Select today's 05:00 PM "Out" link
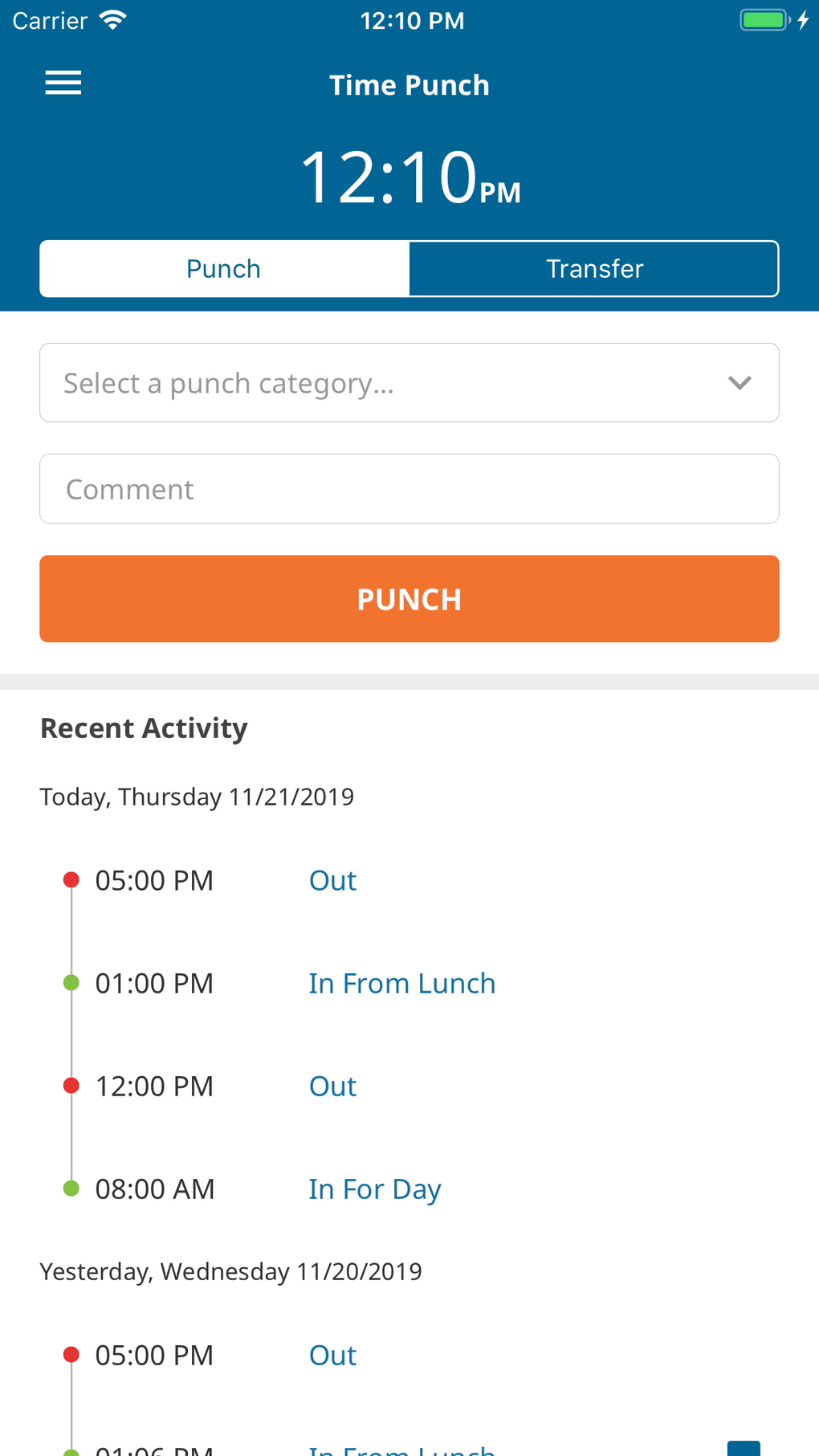819x1456 pixels. (332, 880)
